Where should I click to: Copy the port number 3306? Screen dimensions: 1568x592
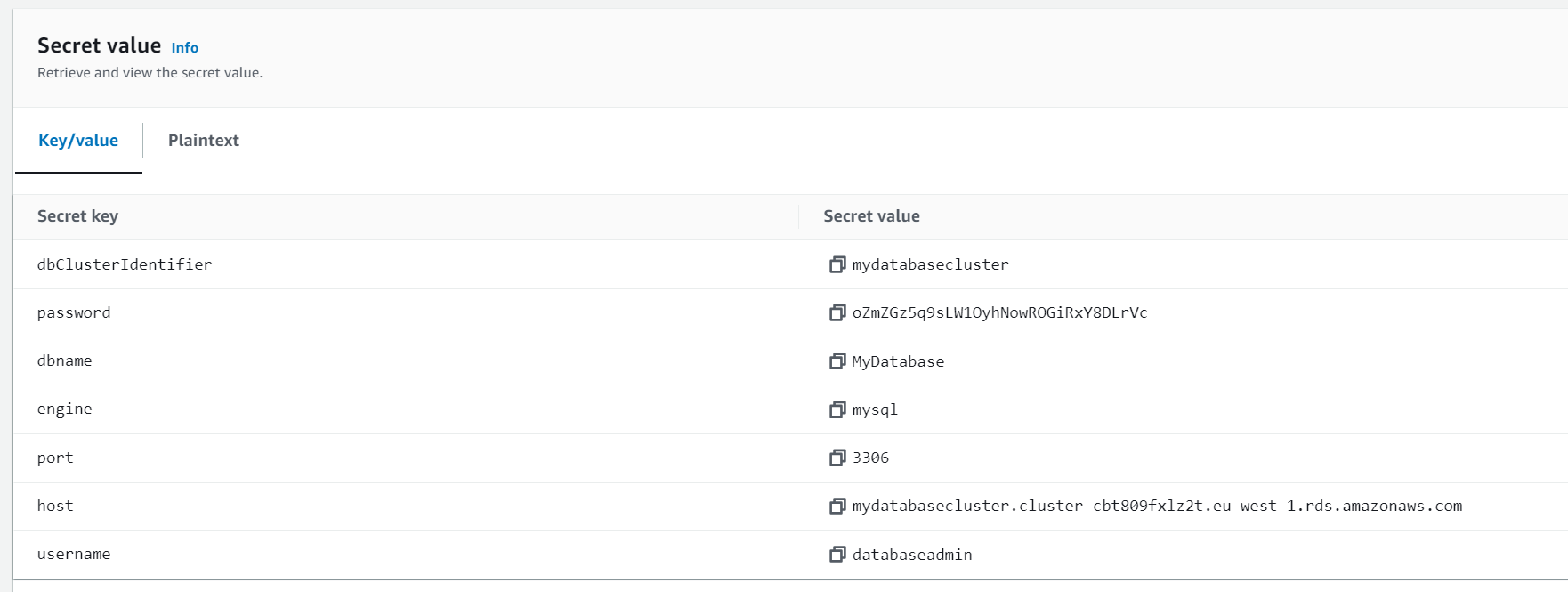[x=837, y=458]
